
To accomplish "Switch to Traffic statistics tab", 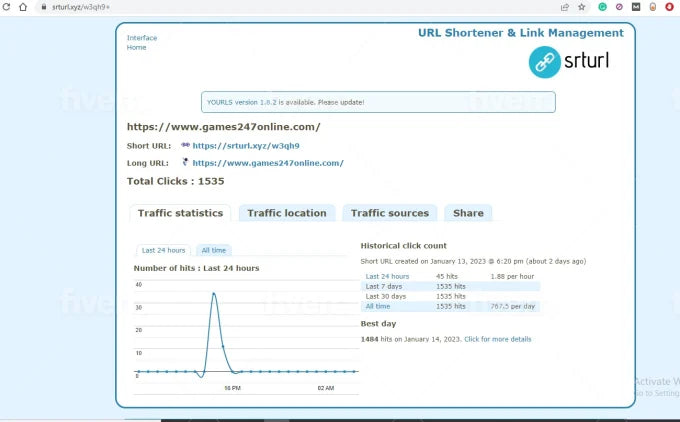I will pyautogui.click(x=180, y=213).
